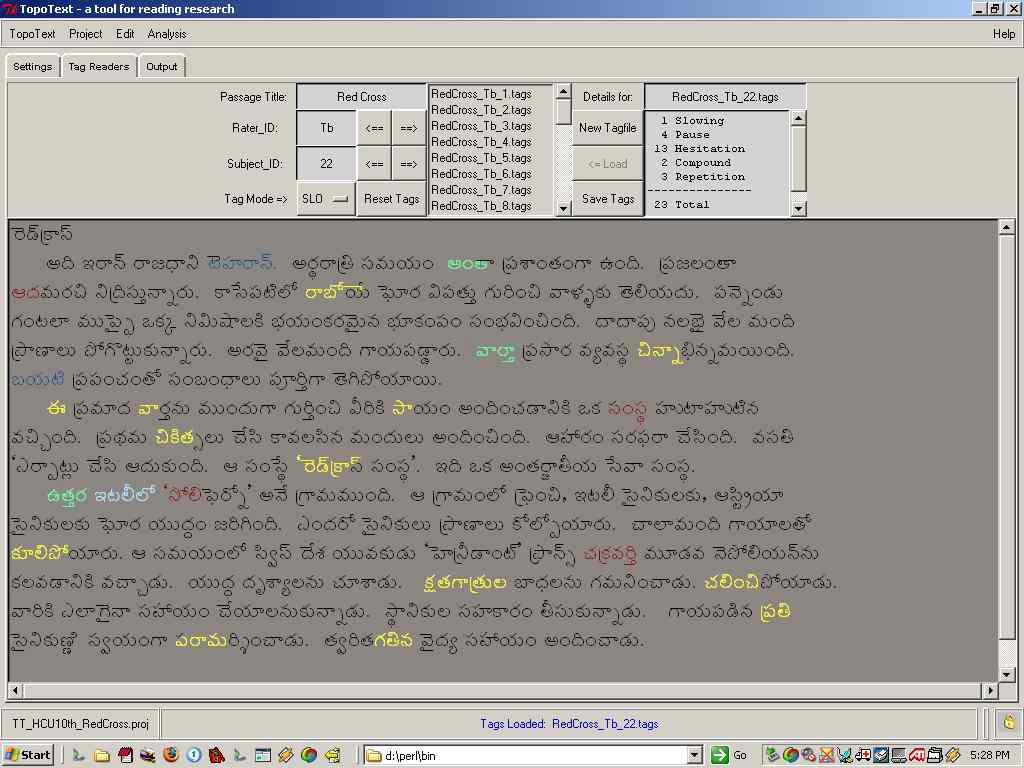Click the passage horizontal scroll left arrow
Image resolution: width=1024 pixels, height=768 pixels.
15,690
